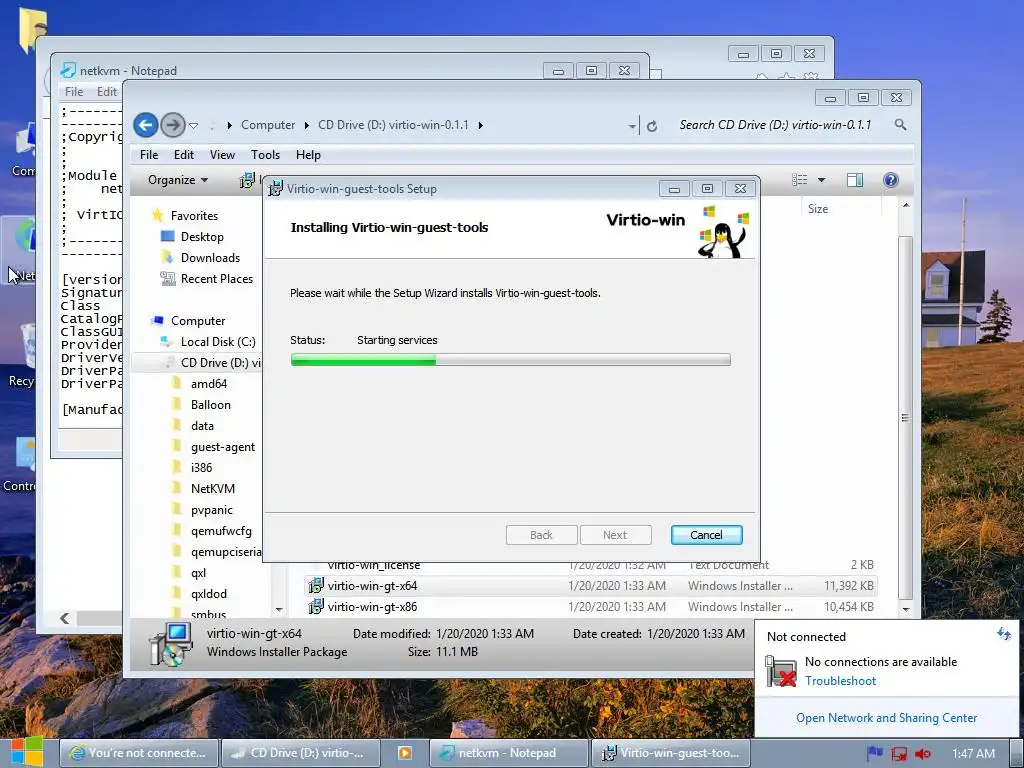The image size is (1024, 768).
Task: Open the Organize dropdown
Action: point(178,180)
